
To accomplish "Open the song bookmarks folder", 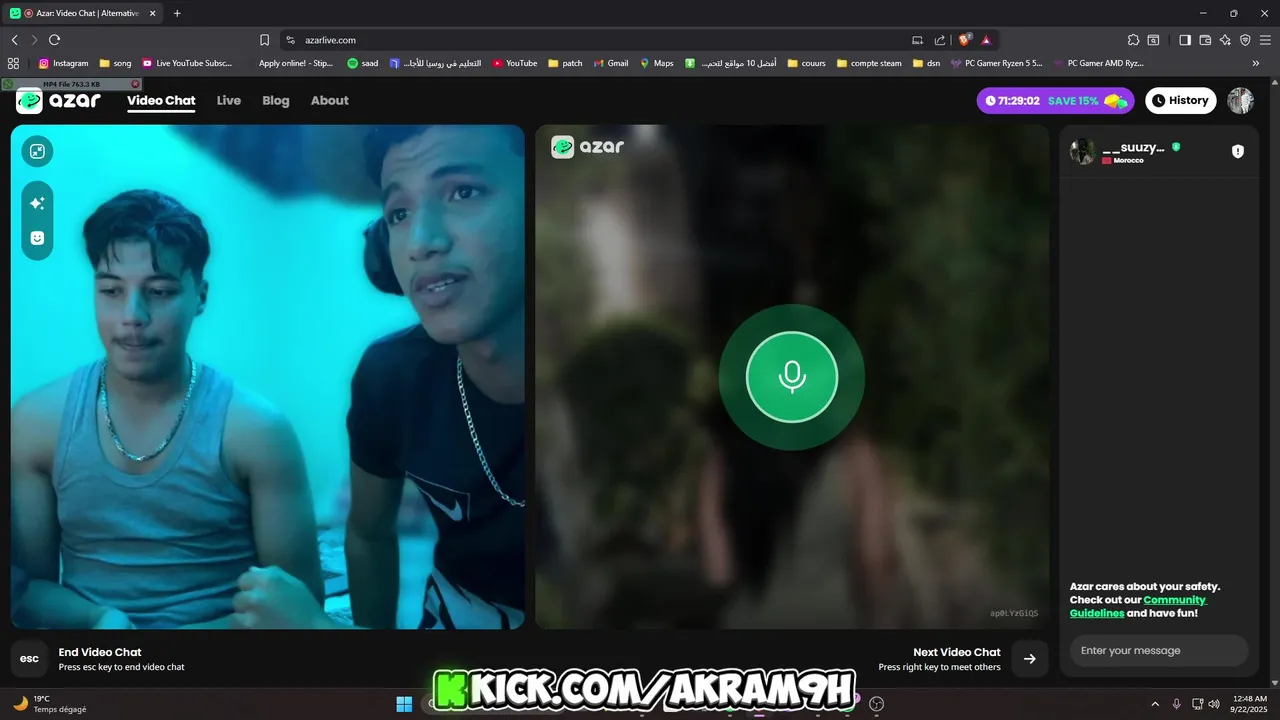I will [x=115, y=63].
